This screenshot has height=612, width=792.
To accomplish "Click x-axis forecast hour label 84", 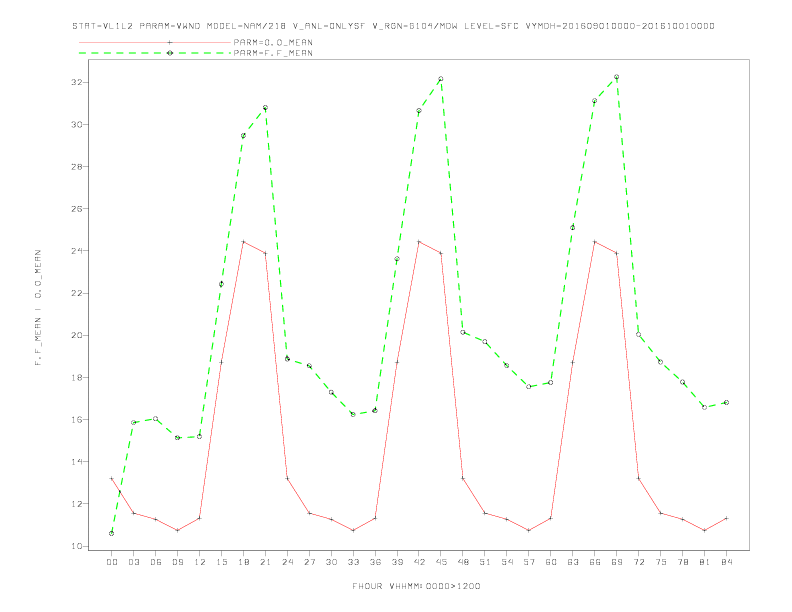I will pos(727,562).
